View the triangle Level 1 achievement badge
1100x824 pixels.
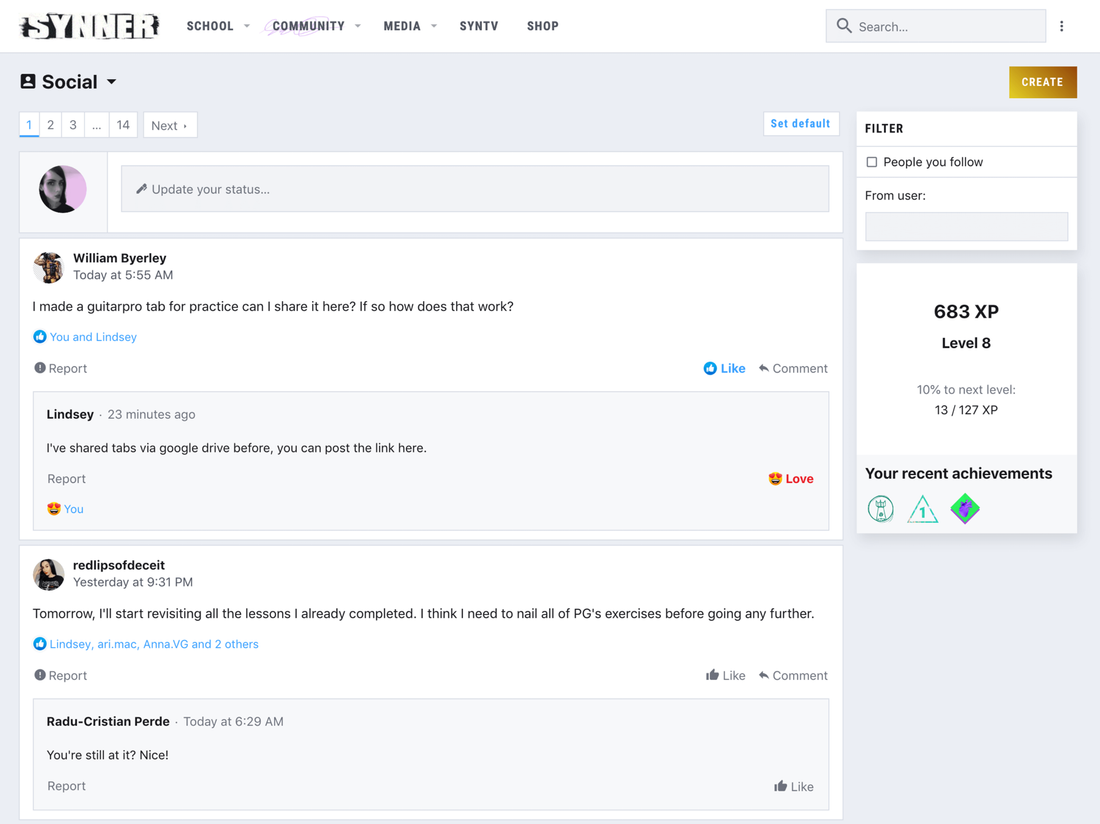click(922, 508)
